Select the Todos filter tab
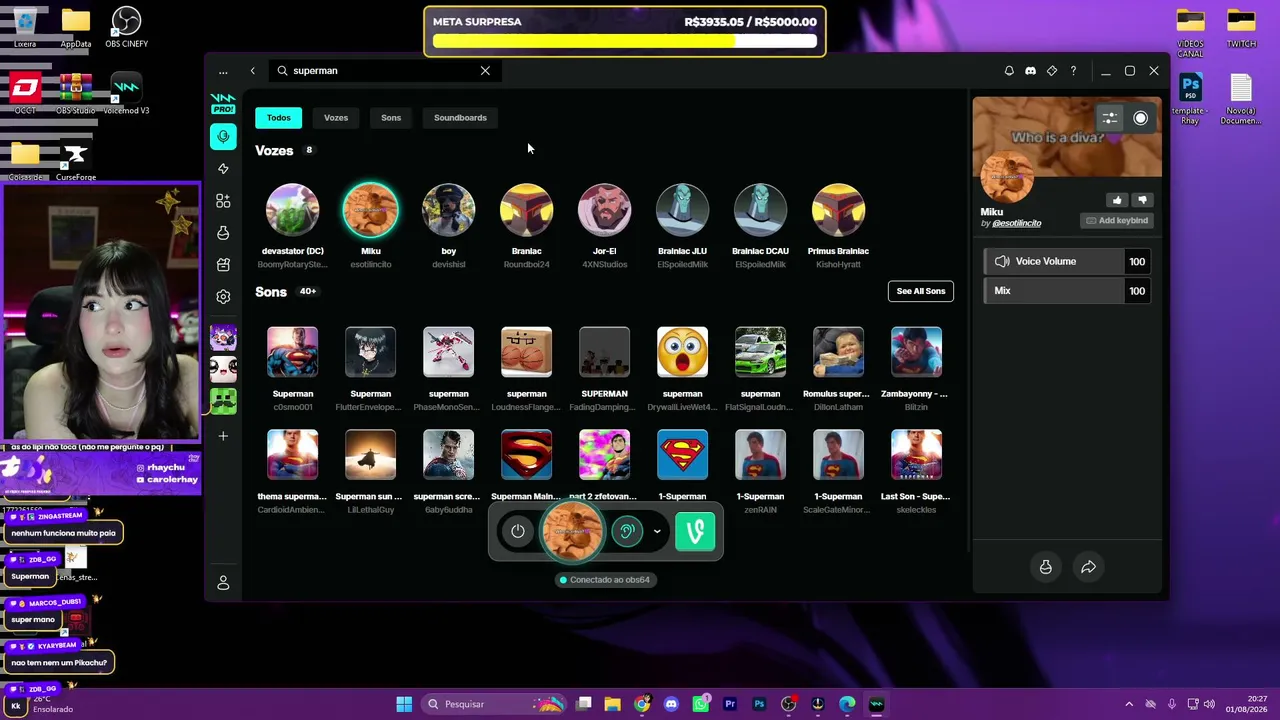The image size is (1280, 720). [279, 118]
